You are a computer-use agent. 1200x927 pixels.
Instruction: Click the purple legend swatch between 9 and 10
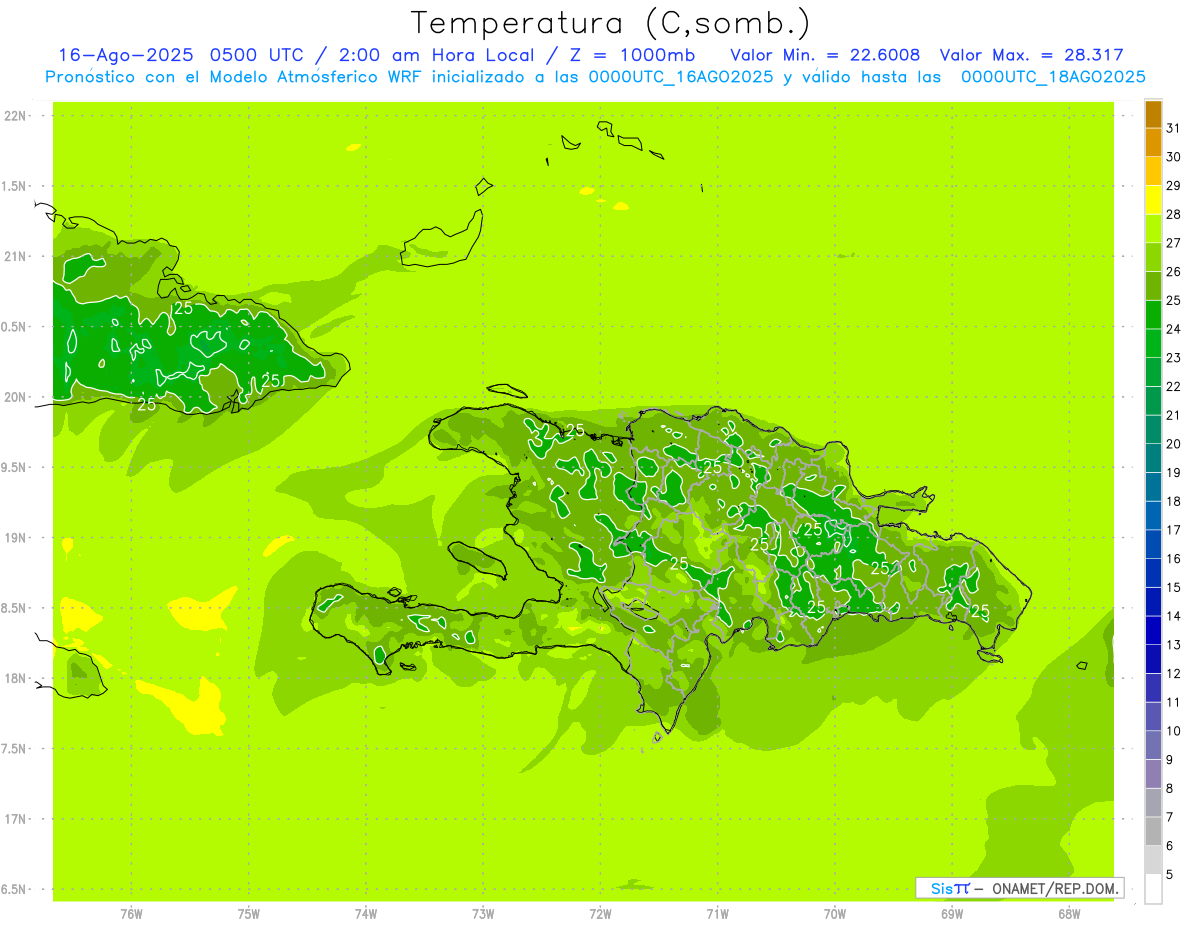coord(1153,745)
